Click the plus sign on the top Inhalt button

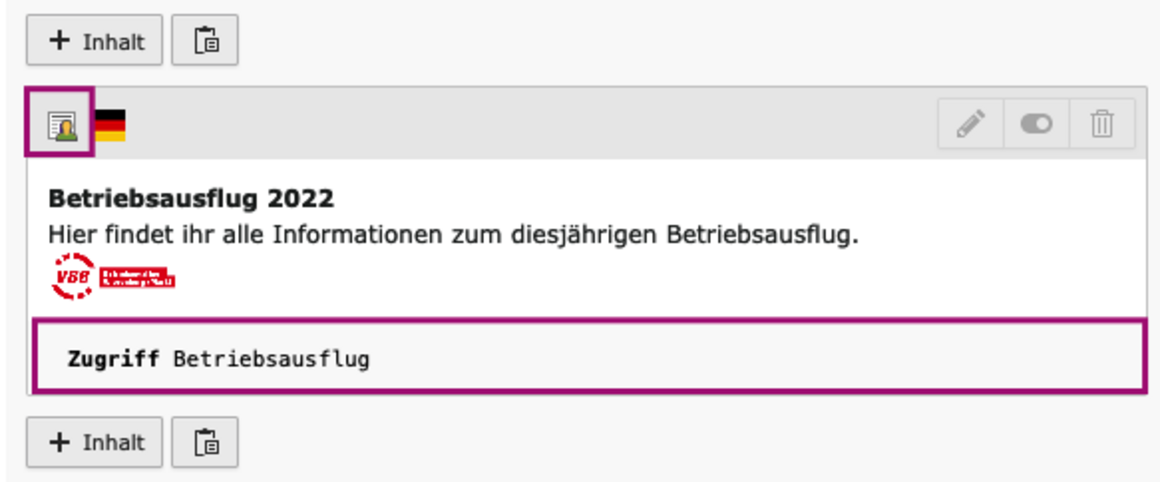click(x=60, y=41)
